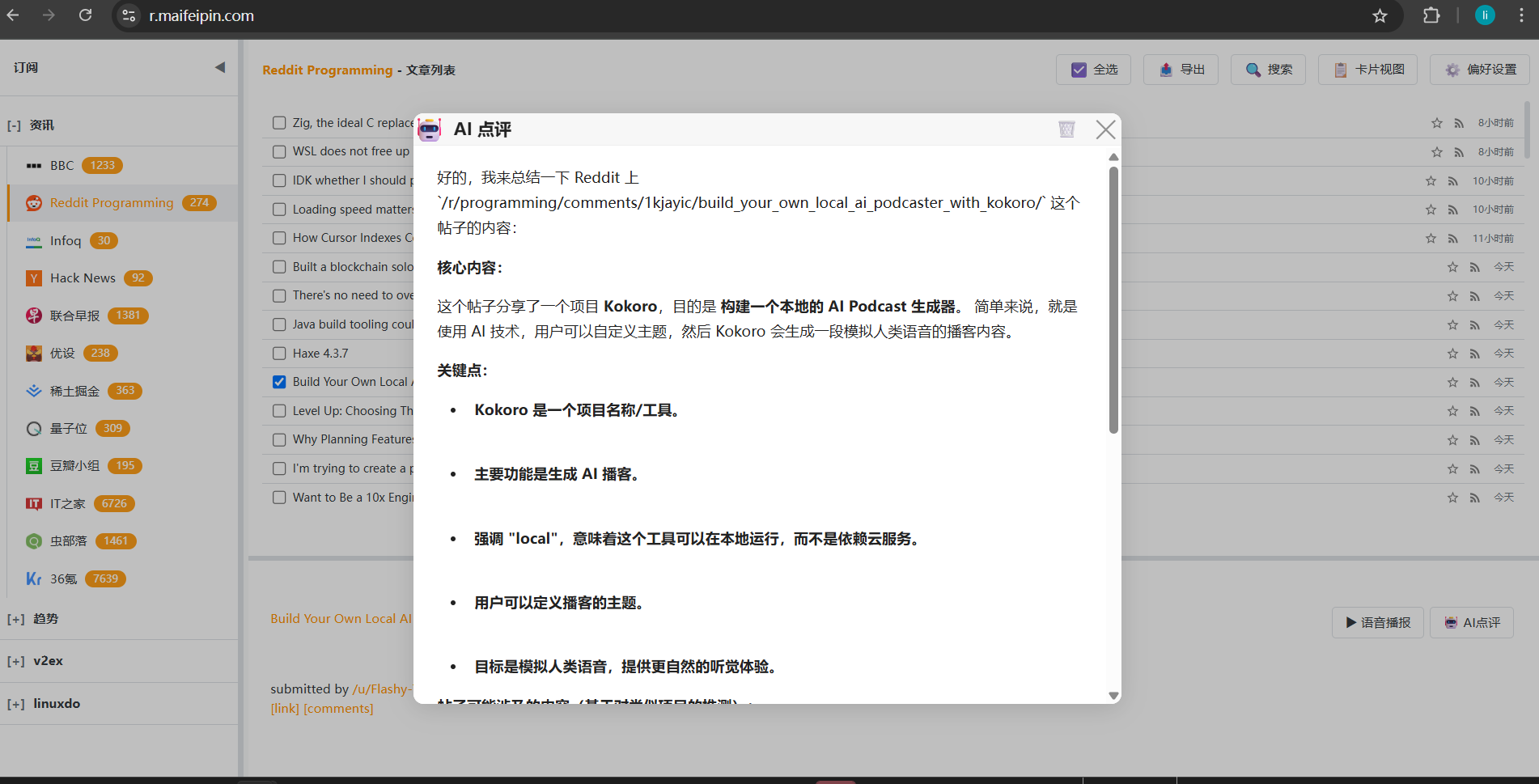Click the Reddit Programming heading link
The image size is (1539, 784).
(327, 70)
